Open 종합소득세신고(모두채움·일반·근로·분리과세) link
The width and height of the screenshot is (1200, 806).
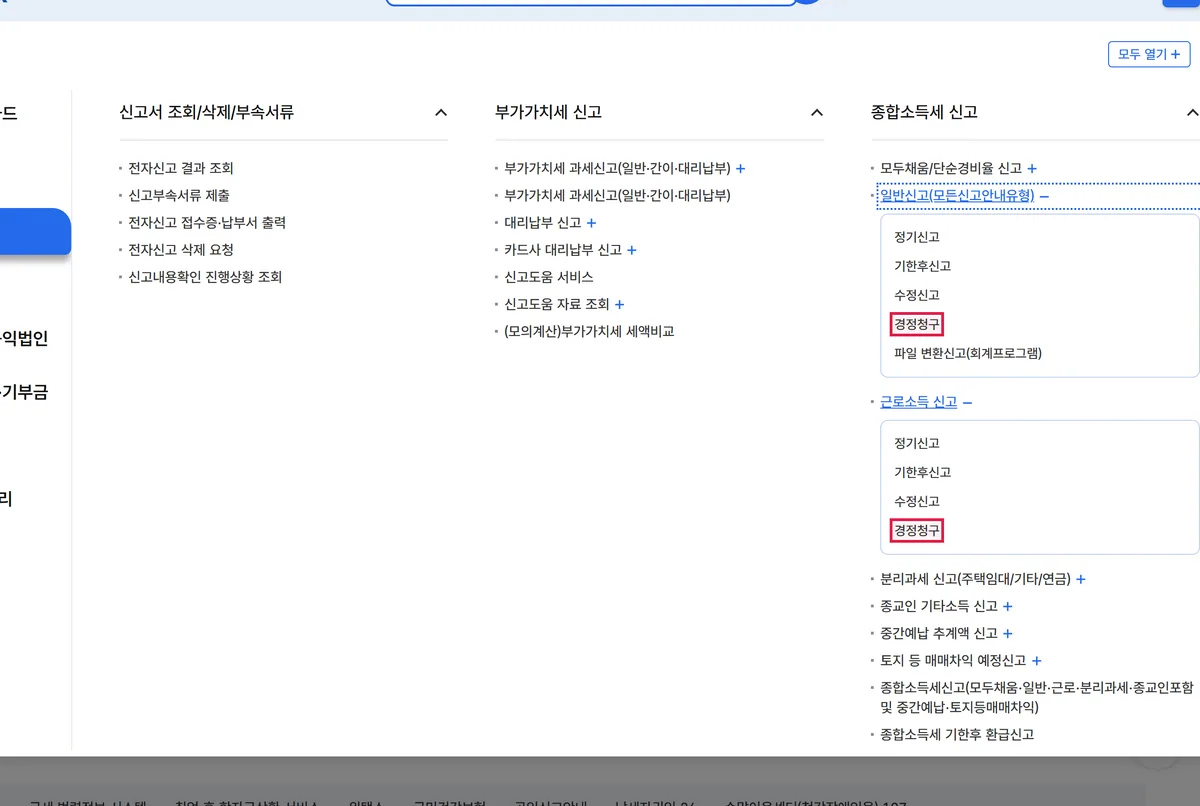1037,697
